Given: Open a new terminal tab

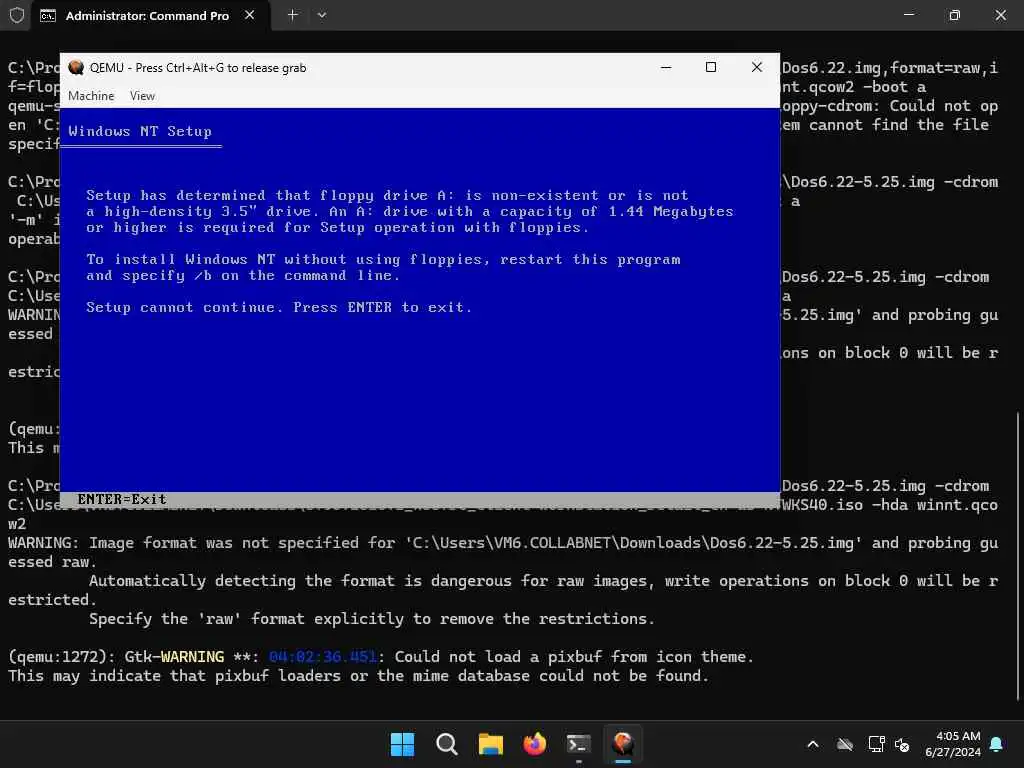Looking at the screenshot, I should tap(293, 15).
